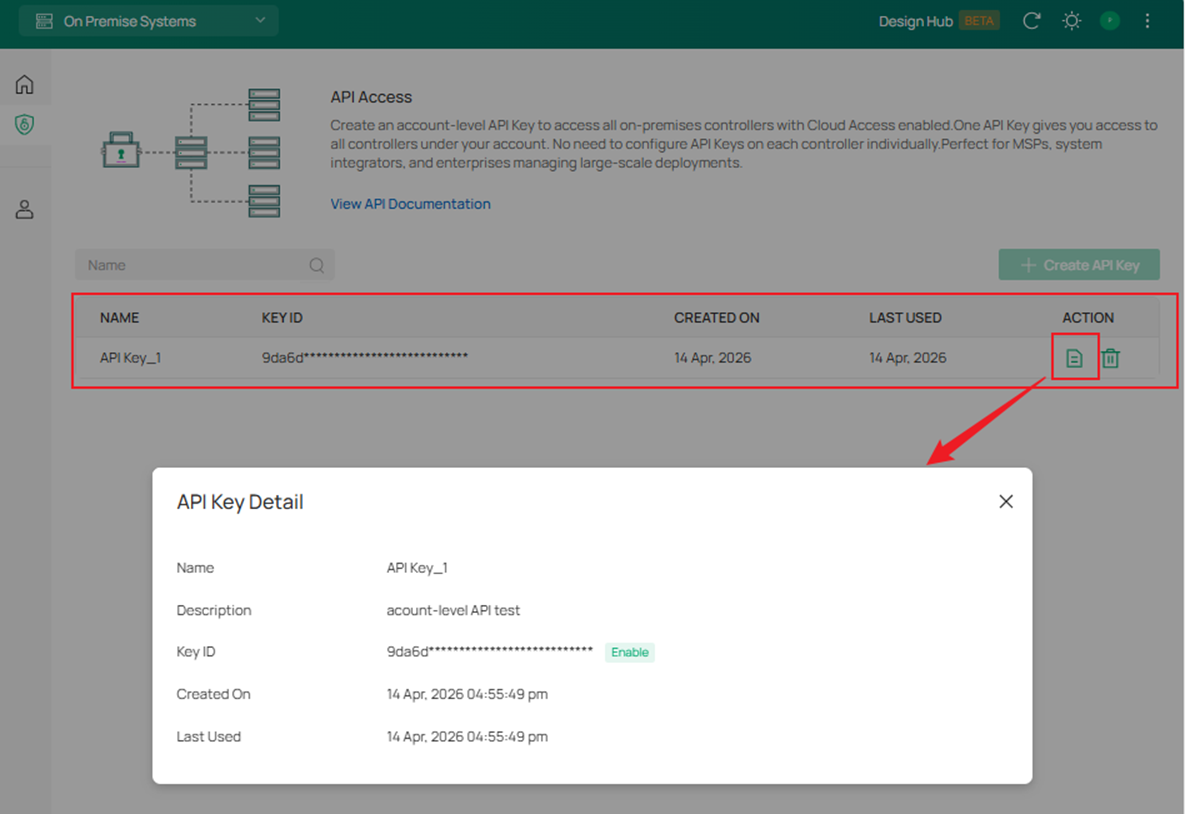Close the API Key Detail dialog
Viewport: 1185px width, 814px height.
tap(1006, 502)
